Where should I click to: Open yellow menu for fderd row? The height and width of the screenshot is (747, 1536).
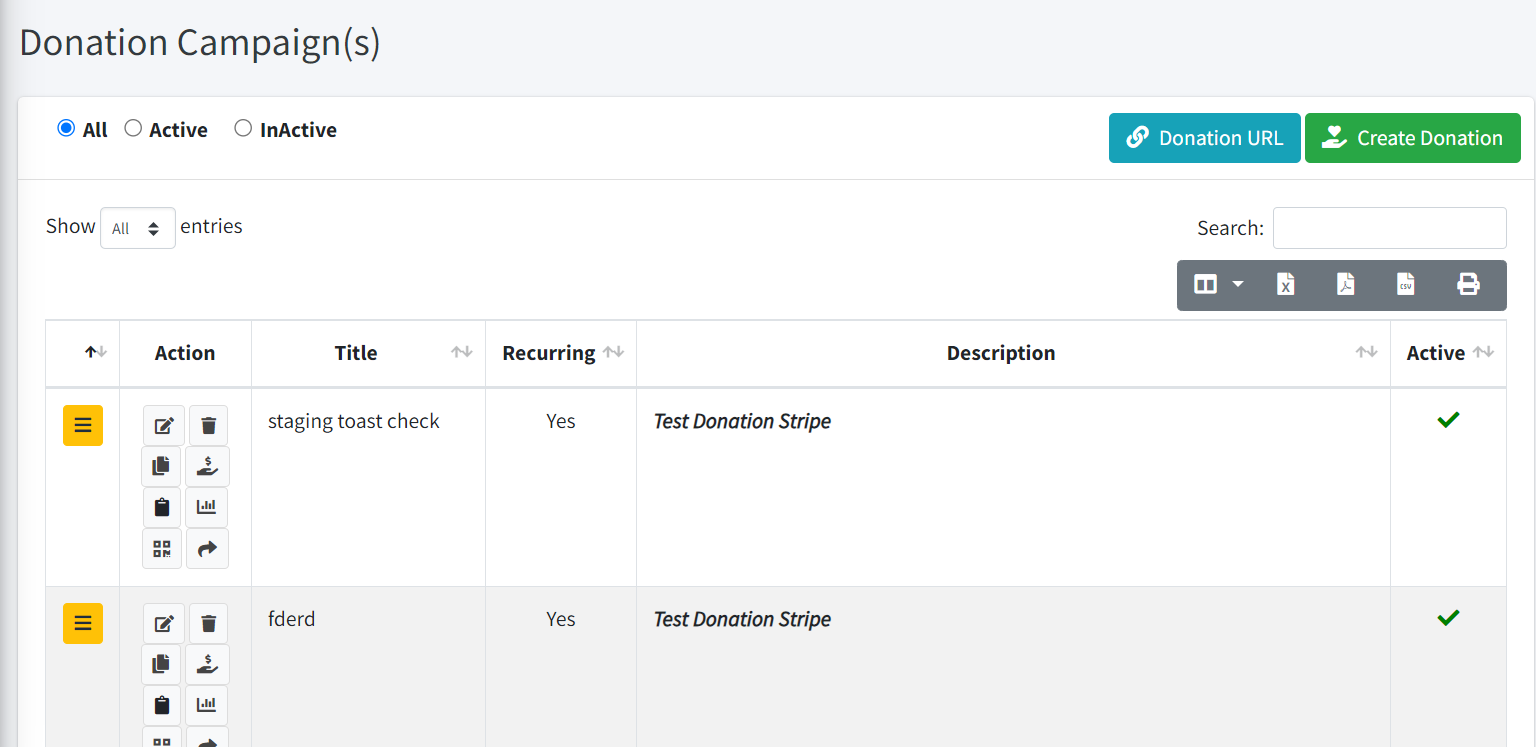pyautogui.click(x=83, y=624)
